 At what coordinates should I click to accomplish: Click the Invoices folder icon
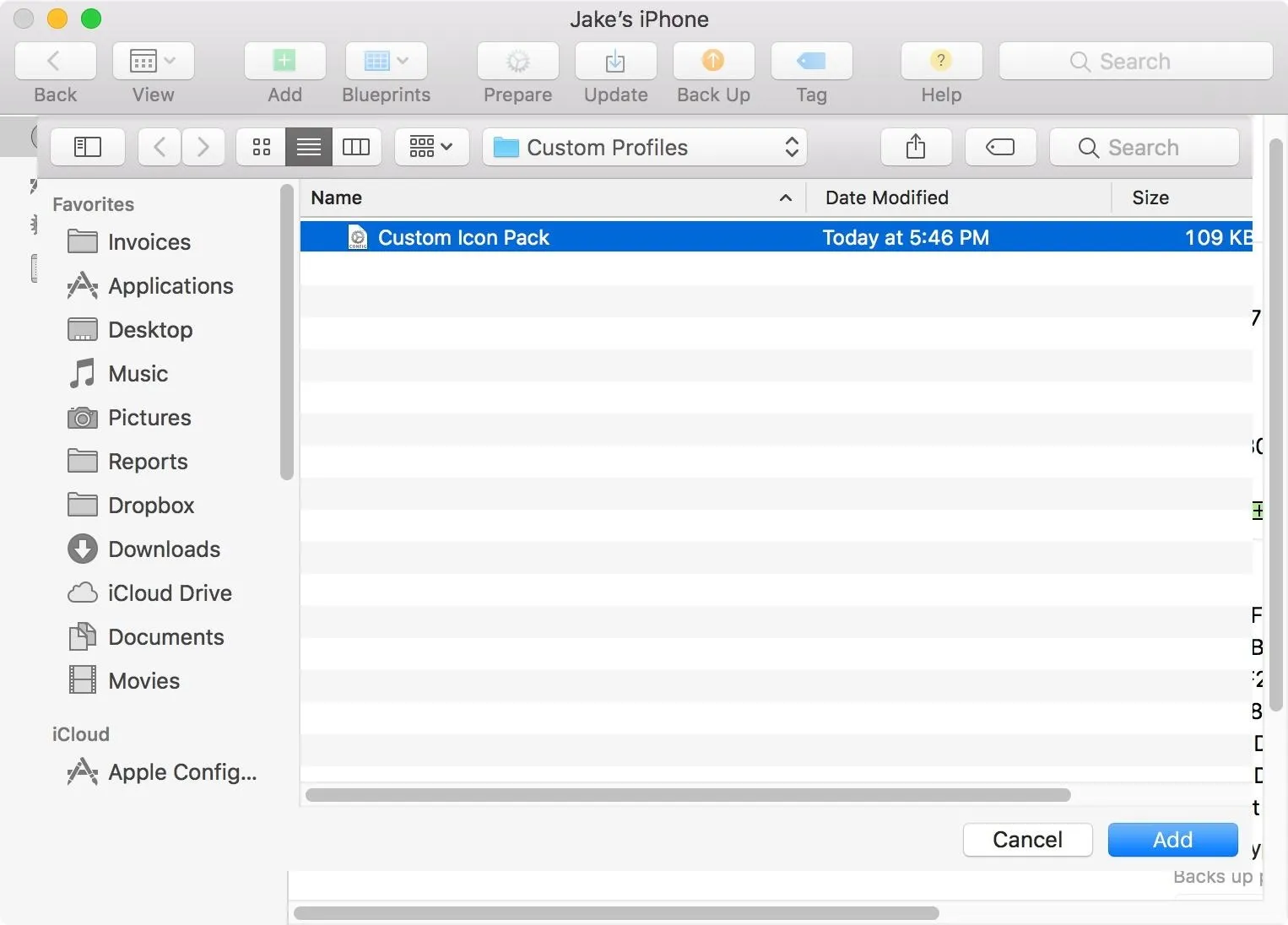pos(82,241)
